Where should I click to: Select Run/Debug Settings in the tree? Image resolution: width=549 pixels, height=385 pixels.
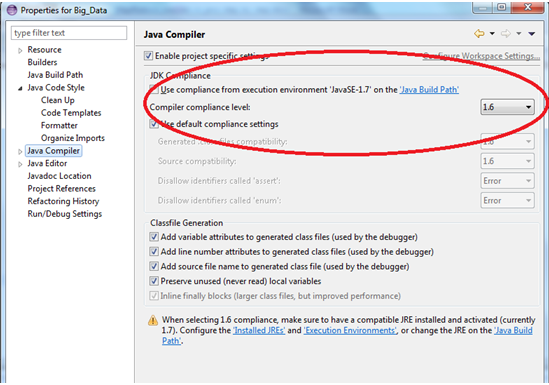pos(65,214)
